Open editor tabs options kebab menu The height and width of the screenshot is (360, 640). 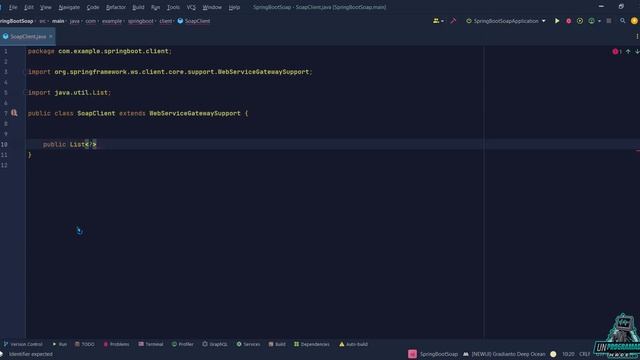(x=637, y=36)
